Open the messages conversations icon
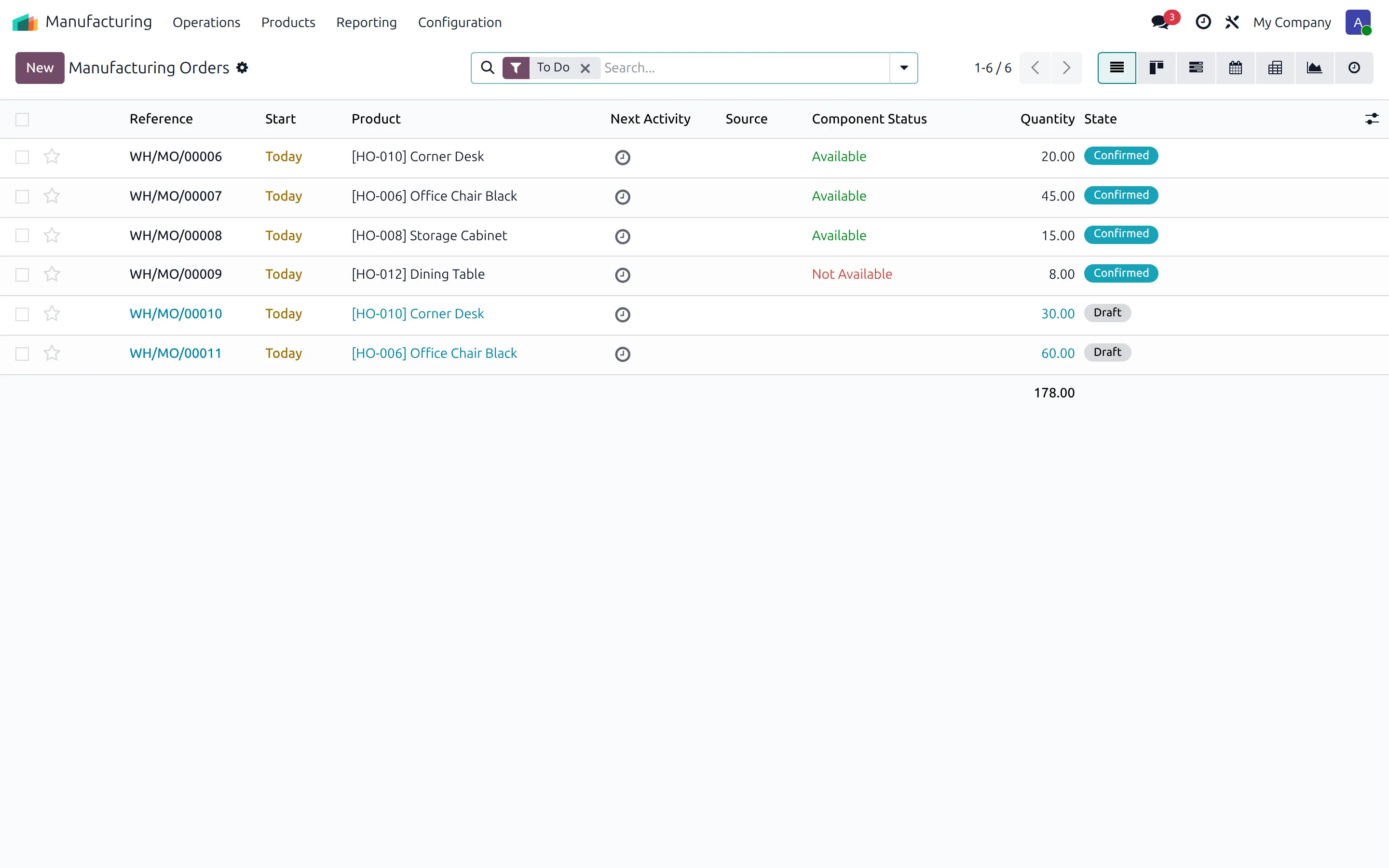The width and height of the screenshot is (1389, 868). click(1160, 22)
